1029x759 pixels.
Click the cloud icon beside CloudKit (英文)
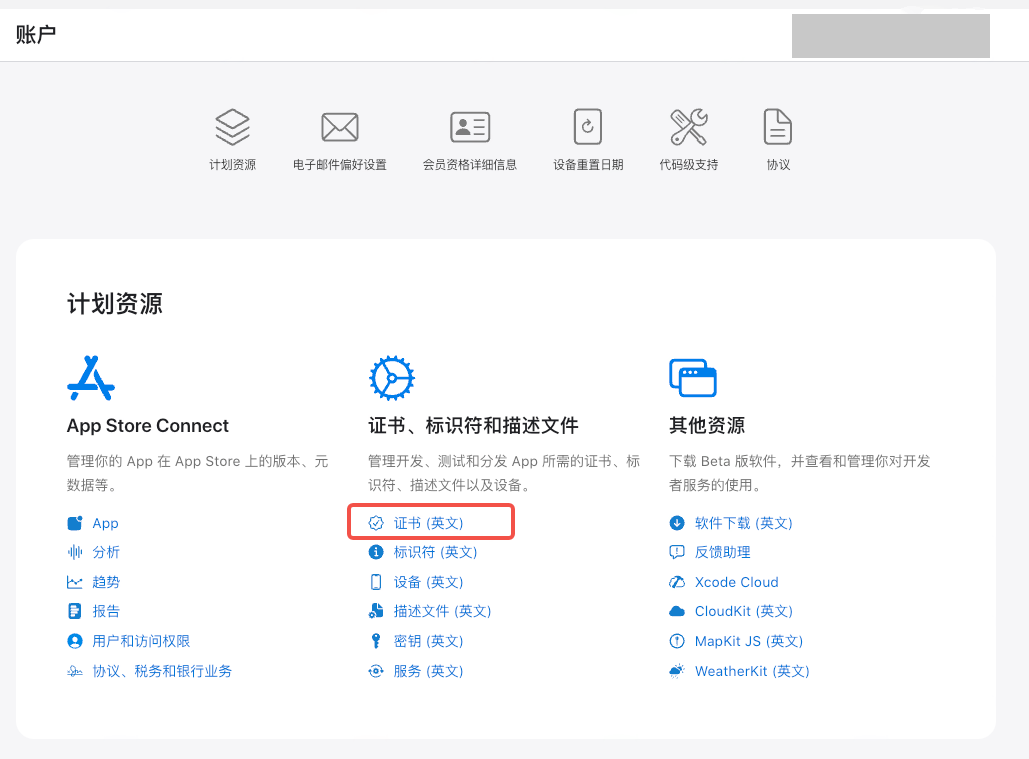coord(677,611)
